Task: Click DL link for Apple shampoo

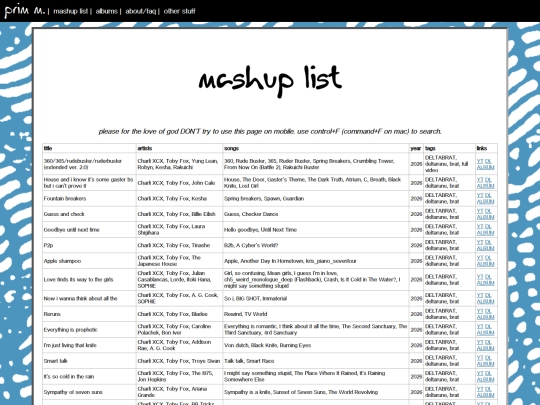Action: pos(488,258)
